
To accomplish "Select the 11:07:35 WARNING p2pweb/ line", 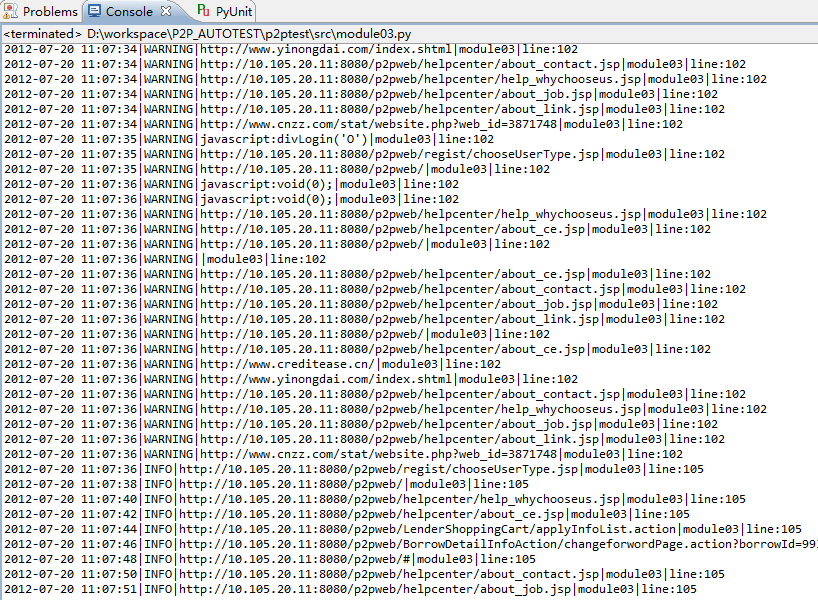I will [x=277, y=170].
